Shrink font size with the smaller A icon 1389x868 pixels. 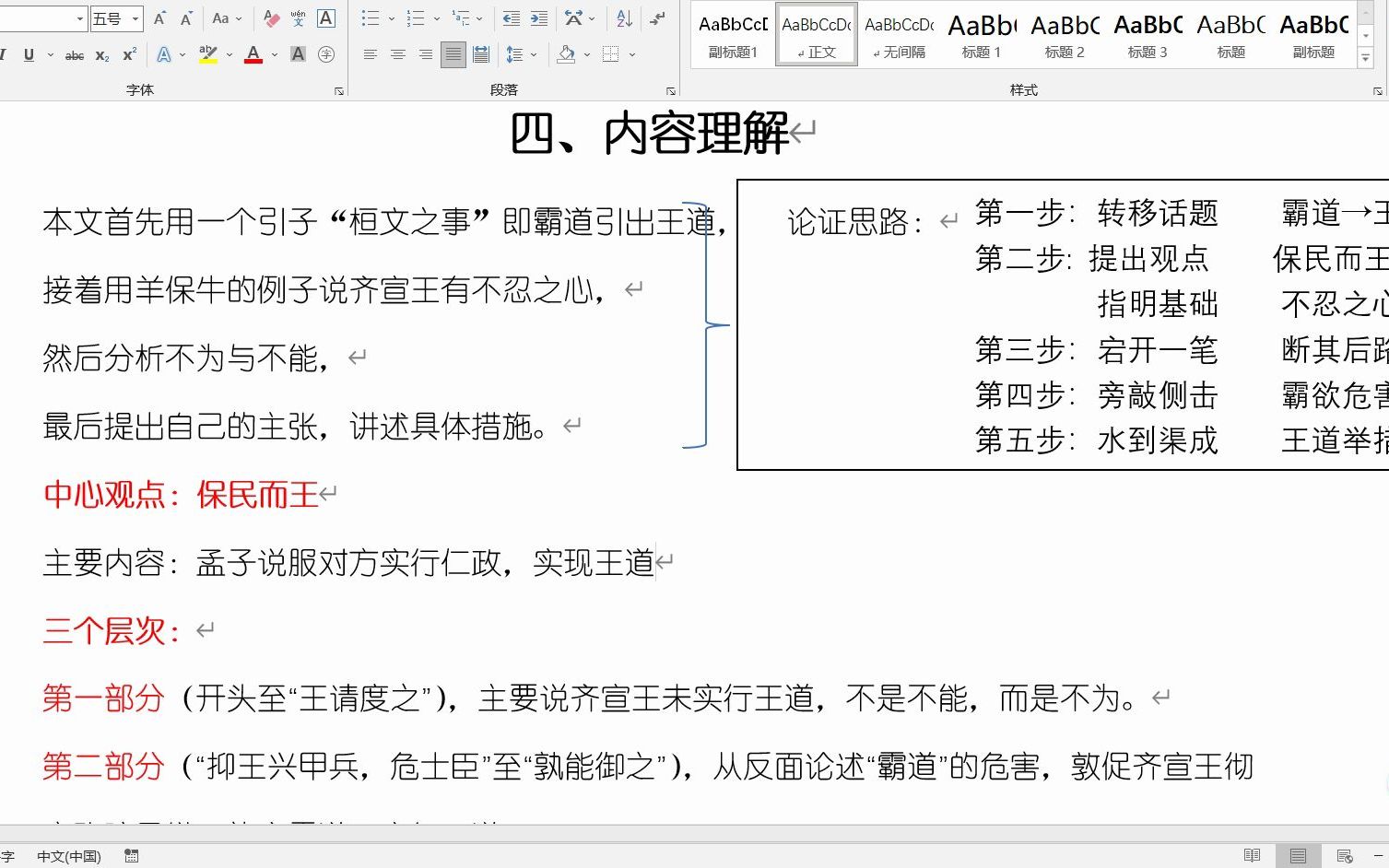pos(187,18)
